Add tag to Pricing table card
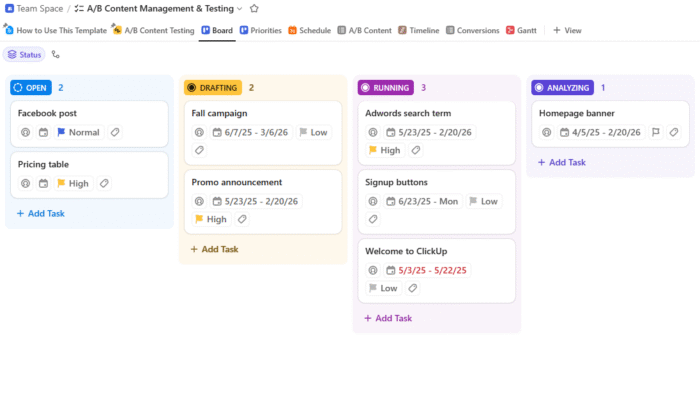The width and height of the screenshot is (700, 405). click(x=104, y=183)
